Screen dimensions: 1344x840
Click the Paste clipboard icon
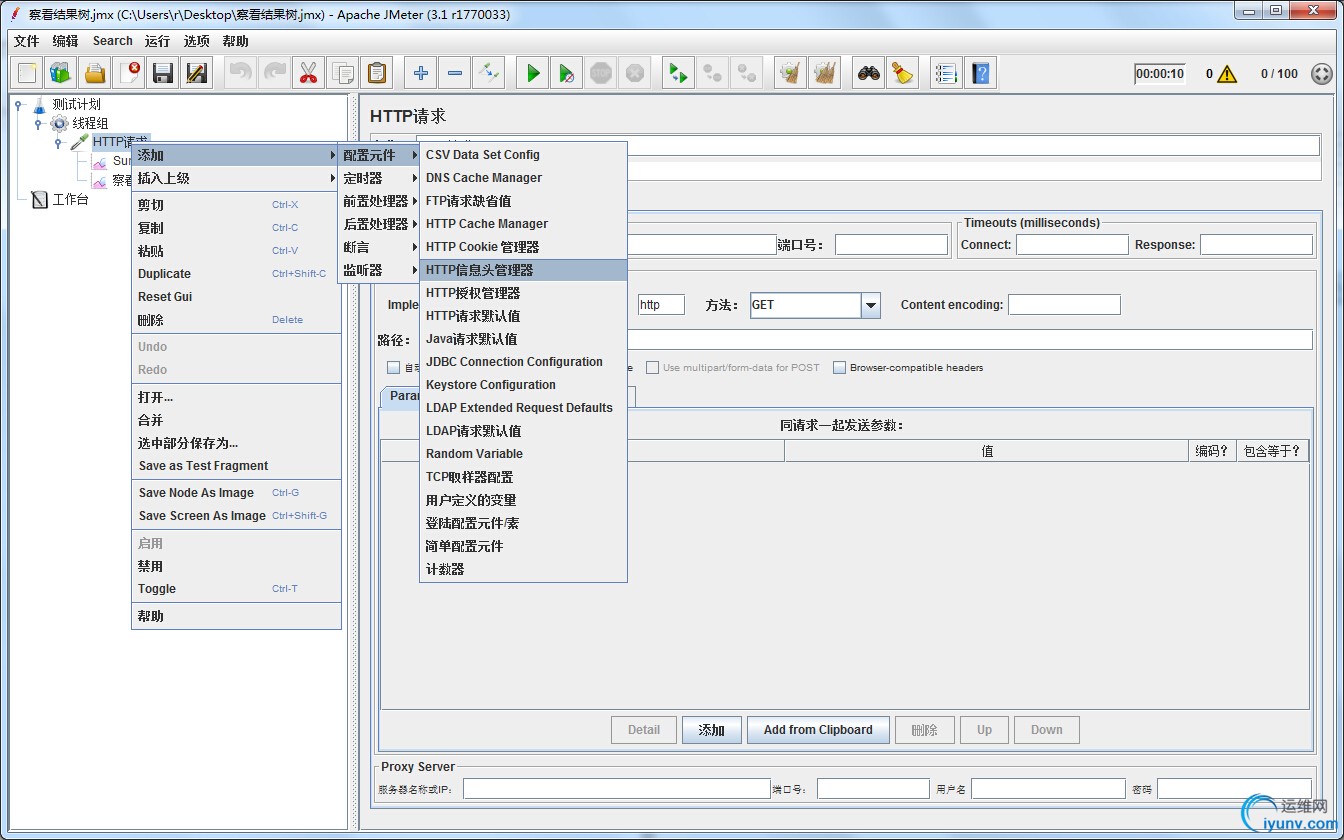376,73
